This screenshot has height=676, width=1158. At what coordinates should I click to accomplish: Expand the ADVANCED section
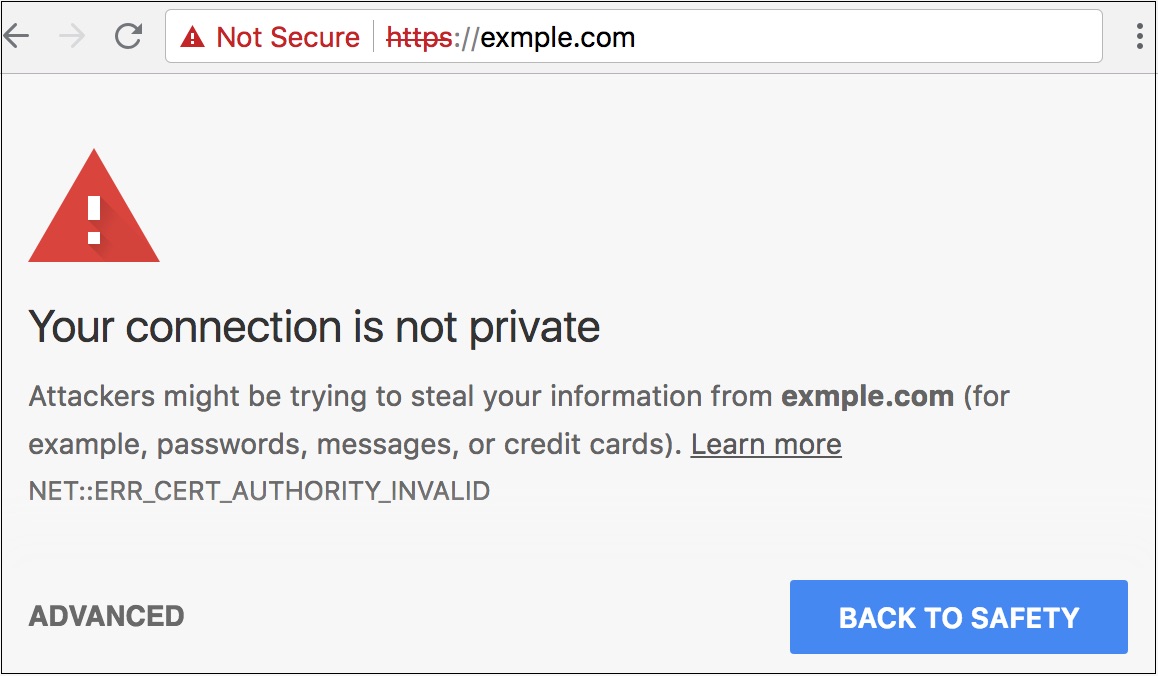point(105,616)
